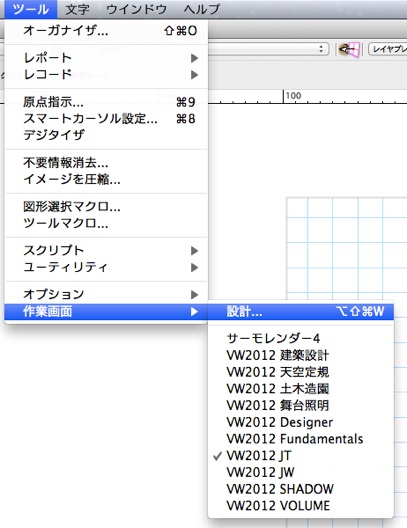Image resolution: width=407 pixels, height=528 pixels.
Task: Switch to VW2012 建築設計 workspace
Action: (x=301, y=355)
